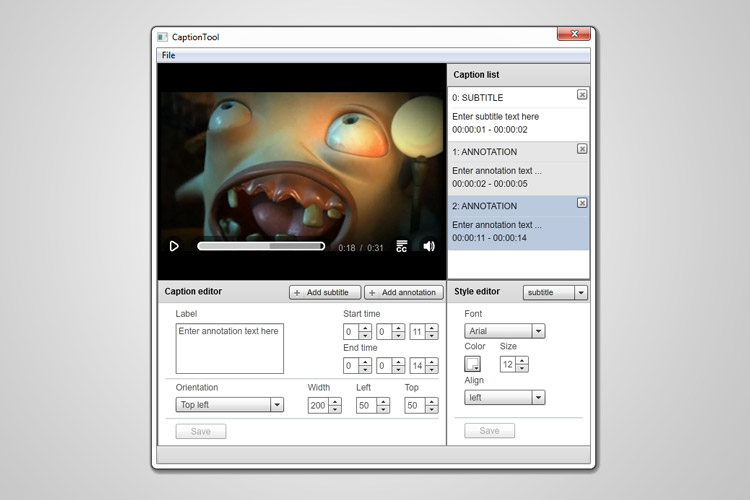Mute the video volume

click(429, 246)
